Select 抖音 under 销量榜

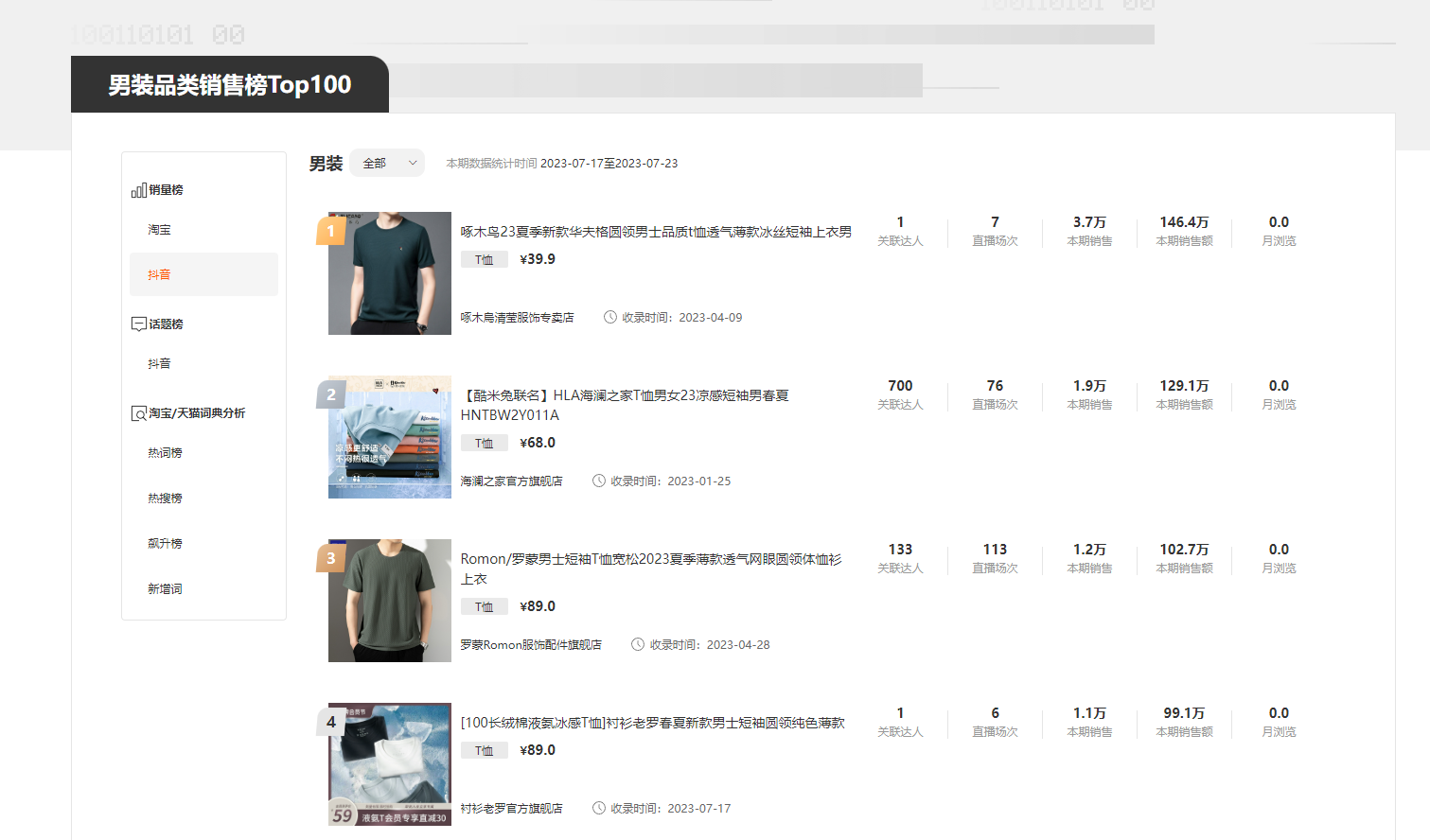click(204, 274)
